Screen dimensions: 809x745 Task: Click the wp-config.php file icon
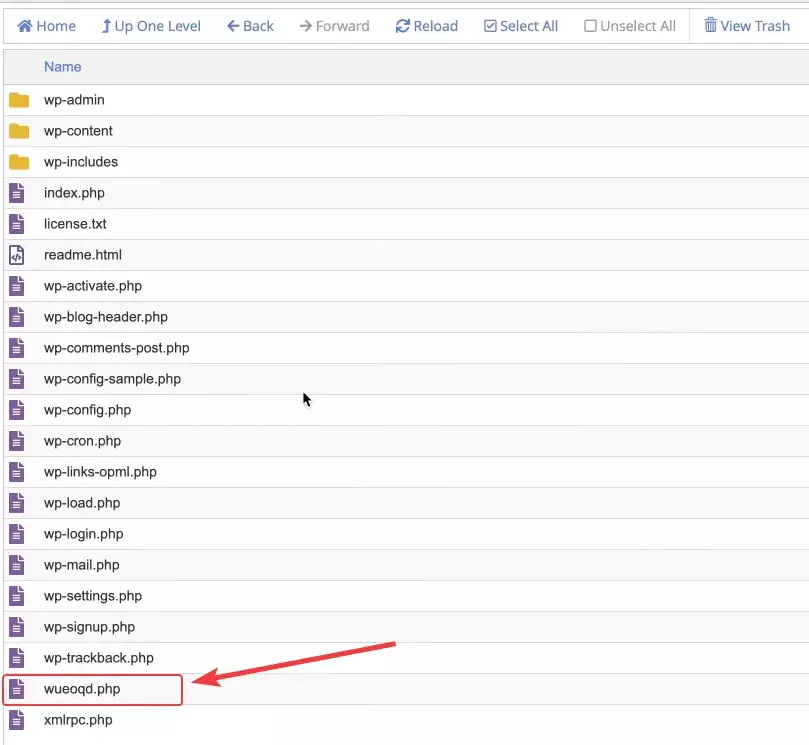(17, 410)
